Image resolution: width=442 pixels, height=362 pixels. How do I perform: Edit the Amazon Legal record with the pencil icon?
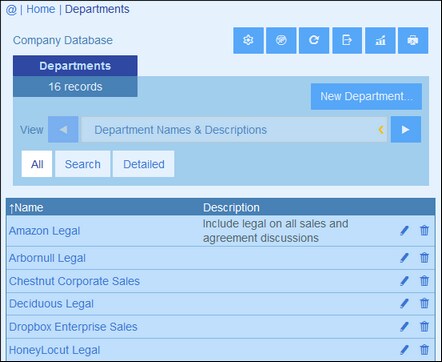404,230
